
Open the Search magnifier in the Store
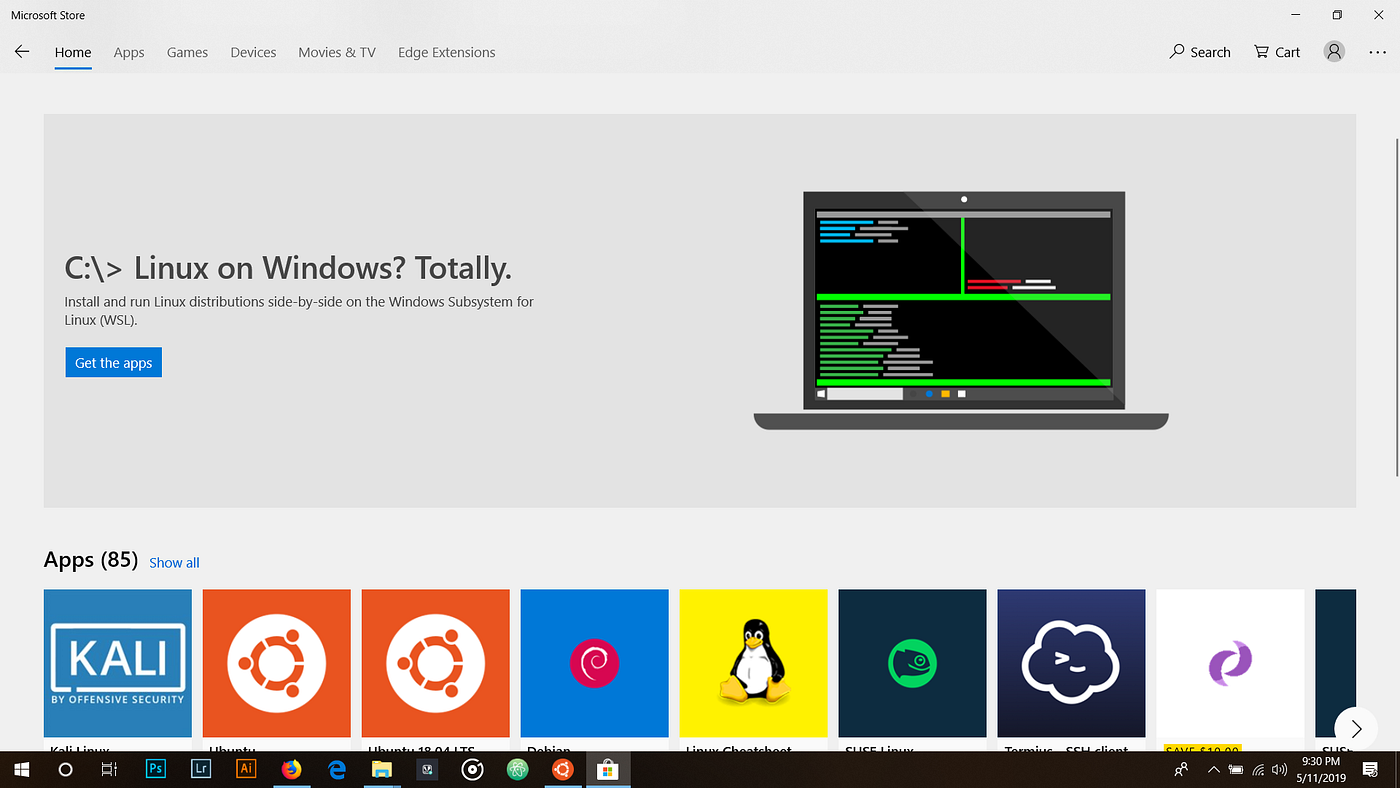coord(1200,52)
